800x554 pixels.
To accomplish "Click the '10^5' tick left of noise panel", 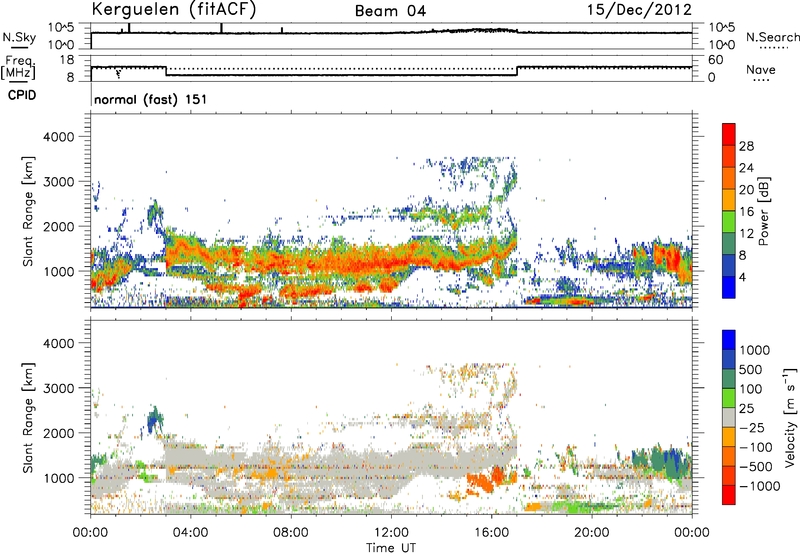I will pos(61,27).
